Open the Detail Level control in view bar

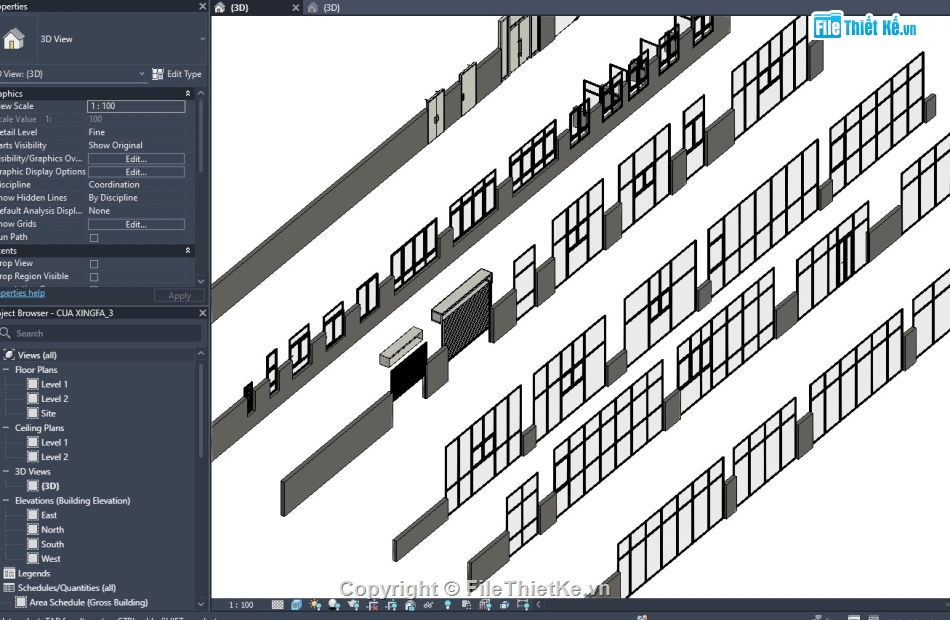[x=279, y=605]
